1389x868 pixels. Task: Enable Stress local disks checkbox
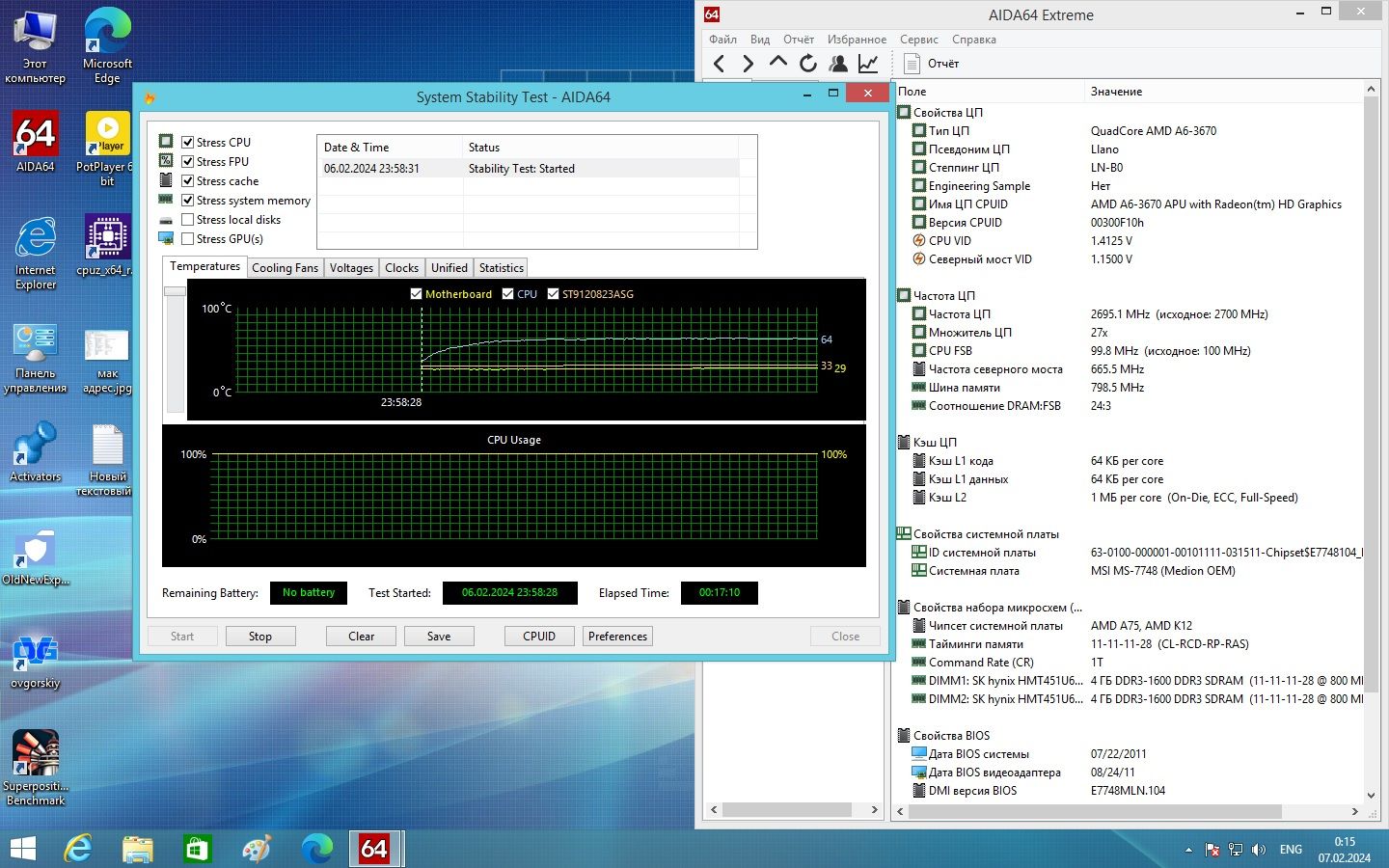click(188, 219)
